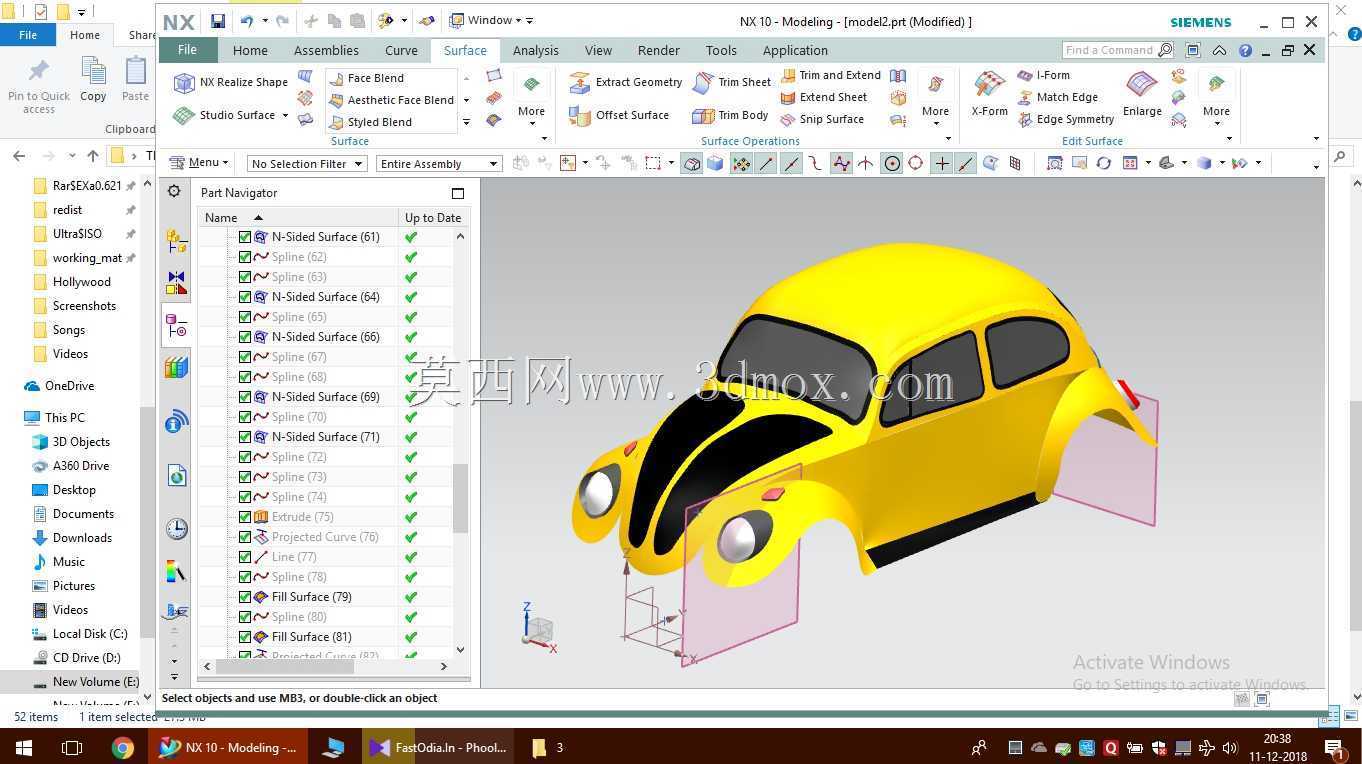Select the I-Form tool
This screenshot has height=764, width=1362.
pyautogui.click(x=1043, y=75)
